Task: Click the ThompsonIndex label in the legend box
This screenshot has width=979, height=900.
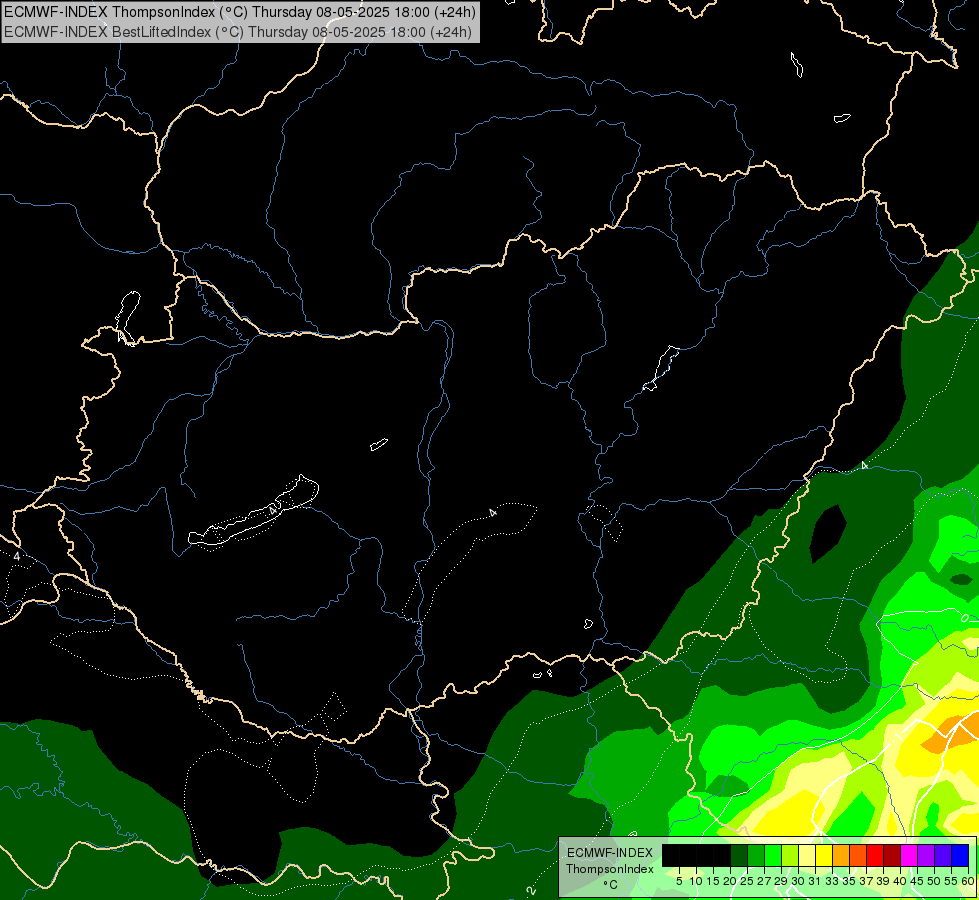Action: (x=610, y=869)
